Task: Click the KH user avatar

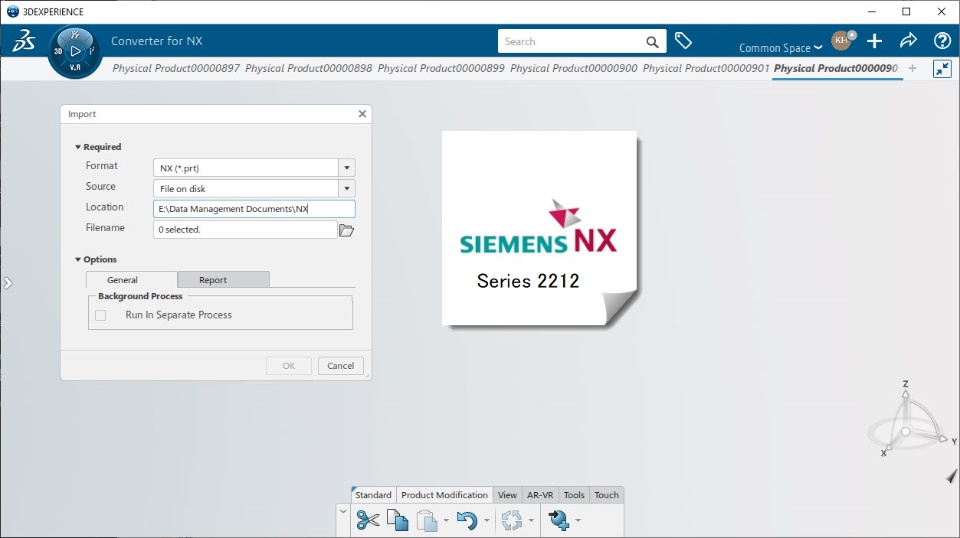Action: coord(842,41)
